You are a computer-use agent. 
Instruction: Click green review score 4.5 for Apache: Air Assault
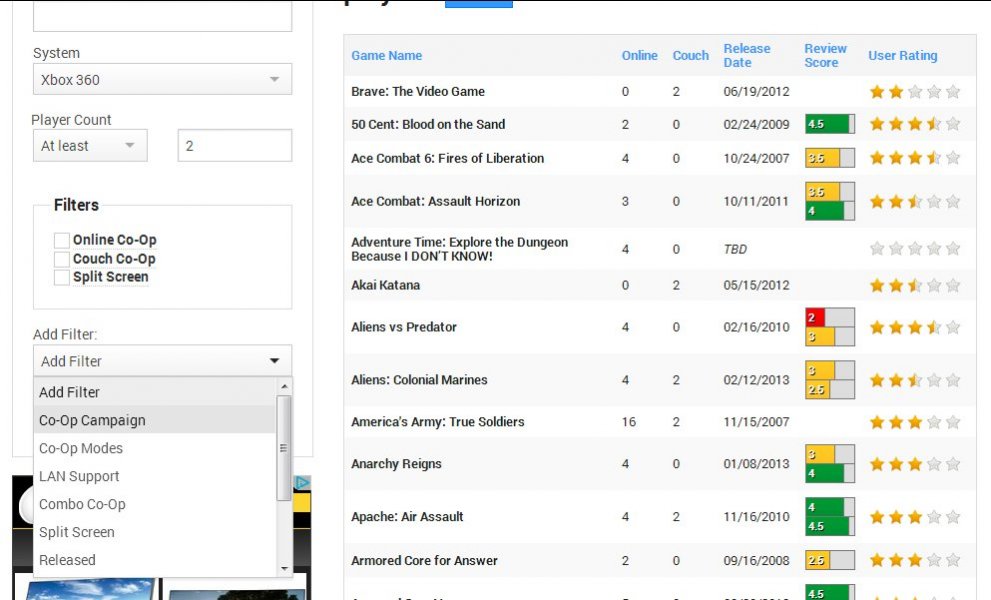(x=829, y=526)
